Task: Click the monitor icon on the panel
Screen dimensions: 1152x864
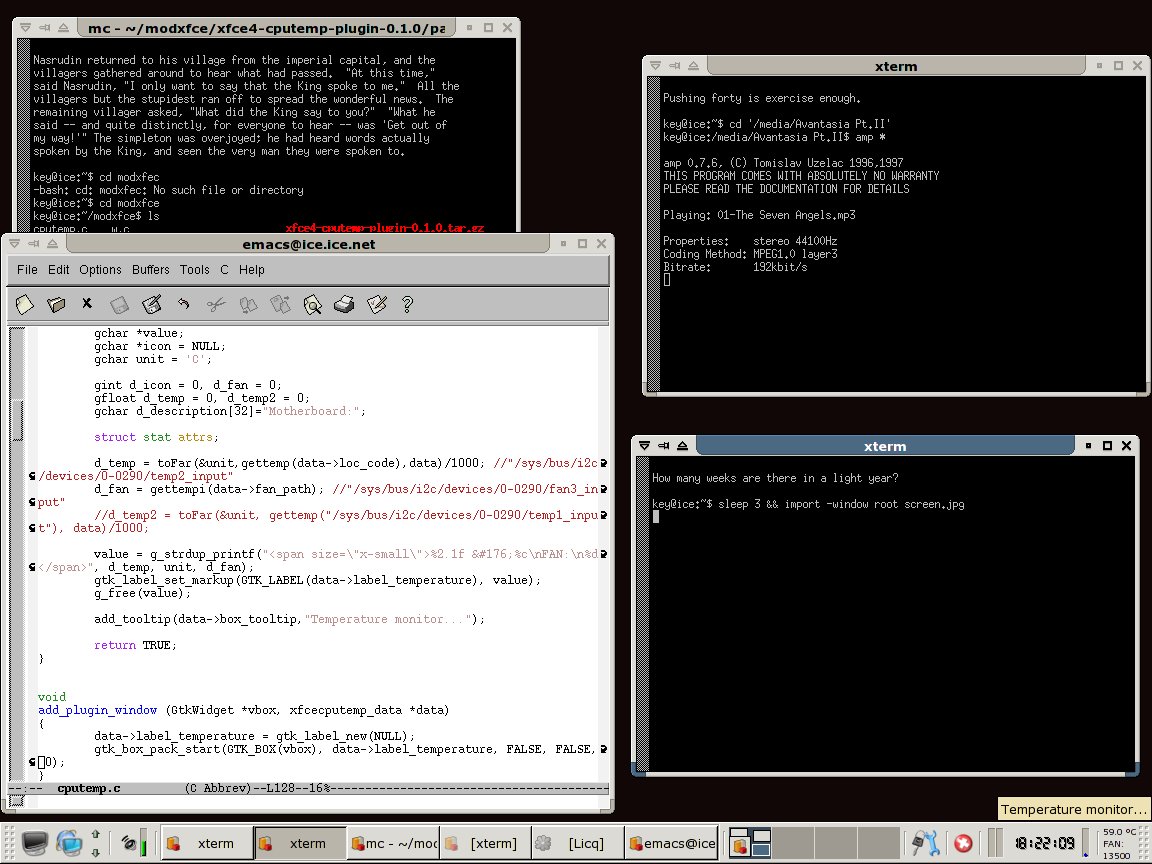Action: click(34, 843)
